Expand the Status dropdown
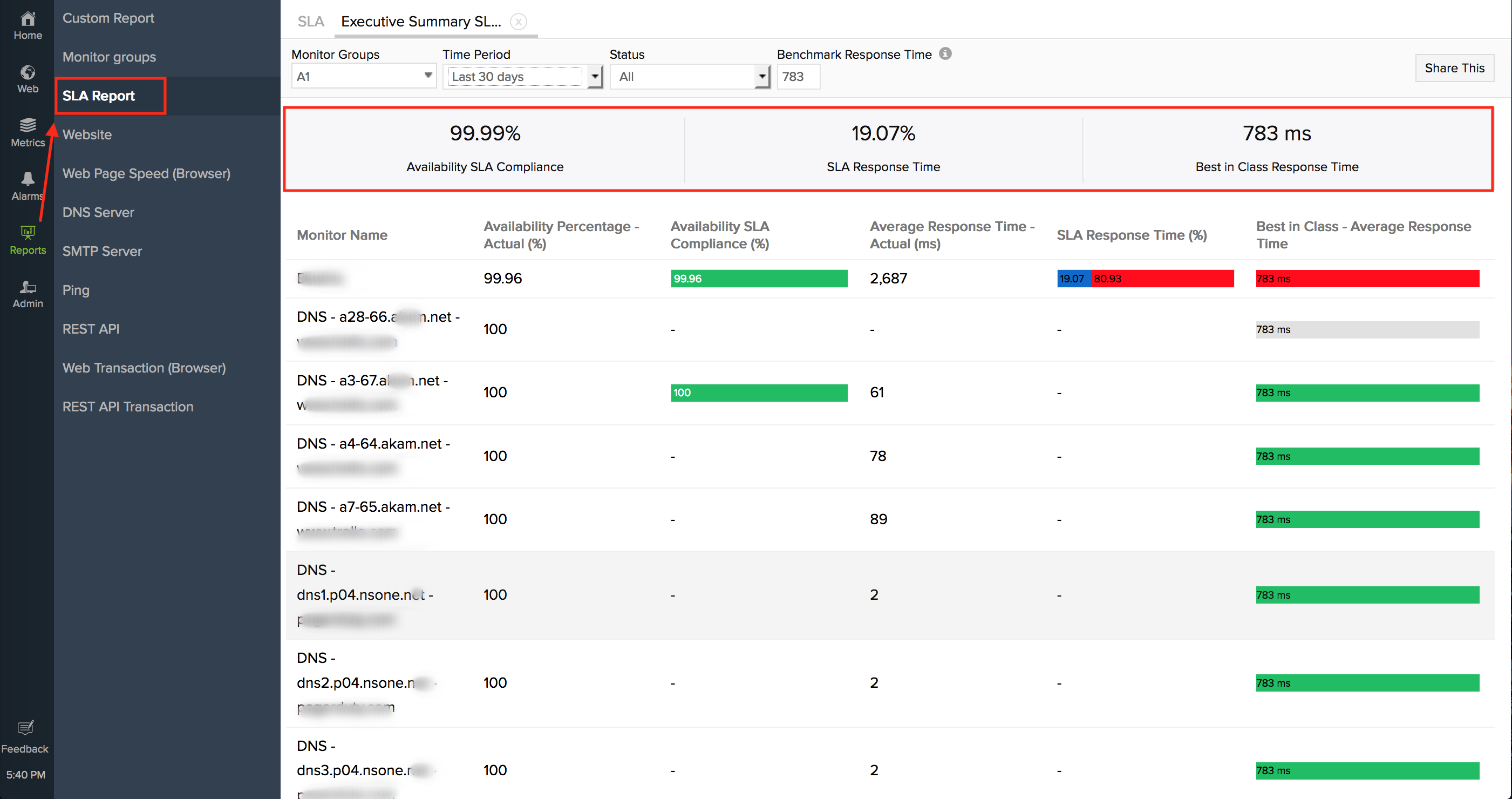This screenshot has height=799, width=1512. coord(761,76)
